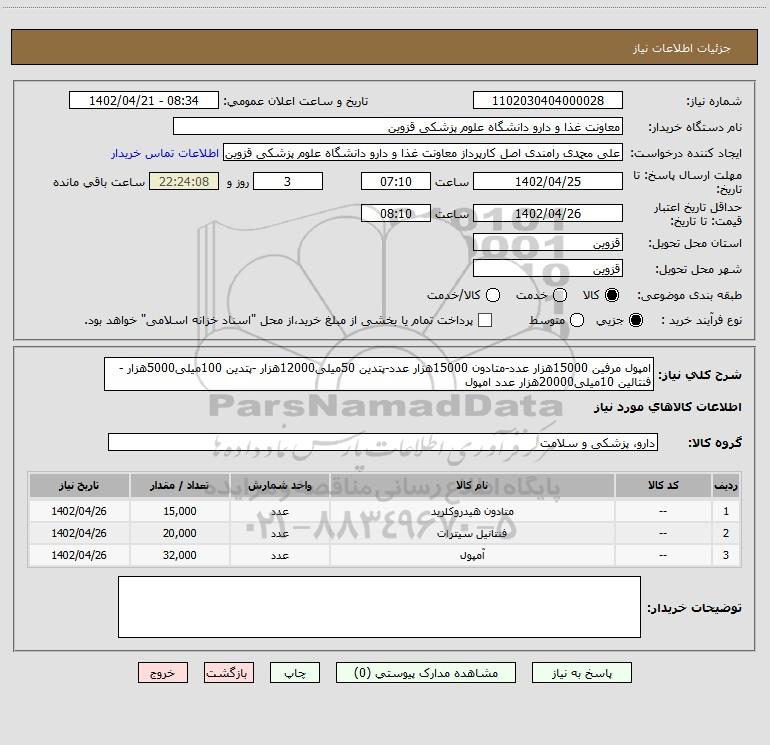The image size is (770, 745).
Task: Choose the متوسط purchase type radio
Action: [x=577, y=320]
